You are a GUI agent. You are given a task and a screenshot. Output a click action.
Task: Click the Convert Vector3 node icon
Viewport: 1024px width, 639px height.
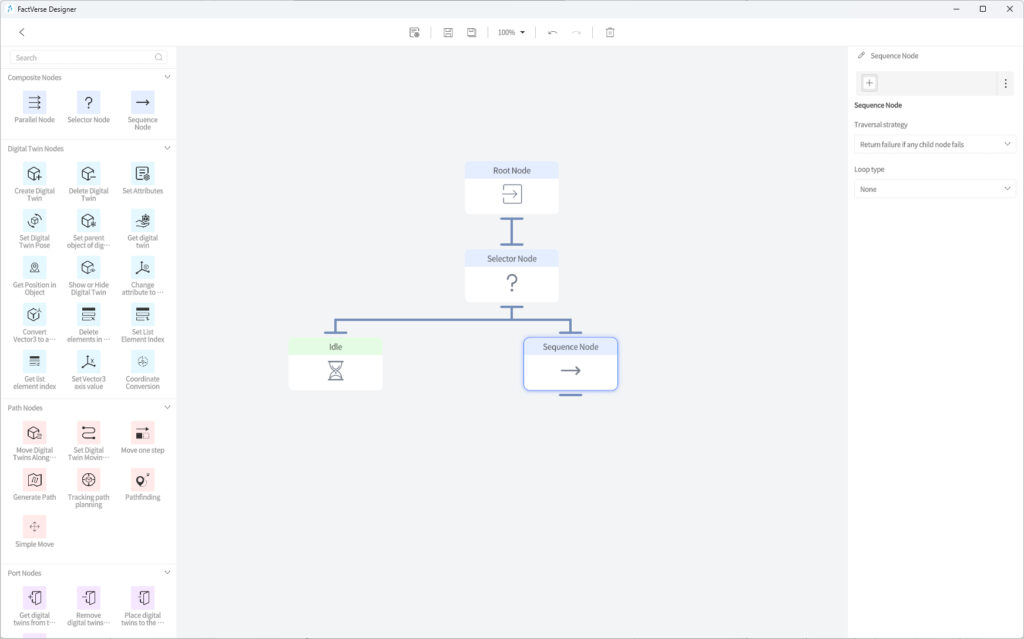35,315
